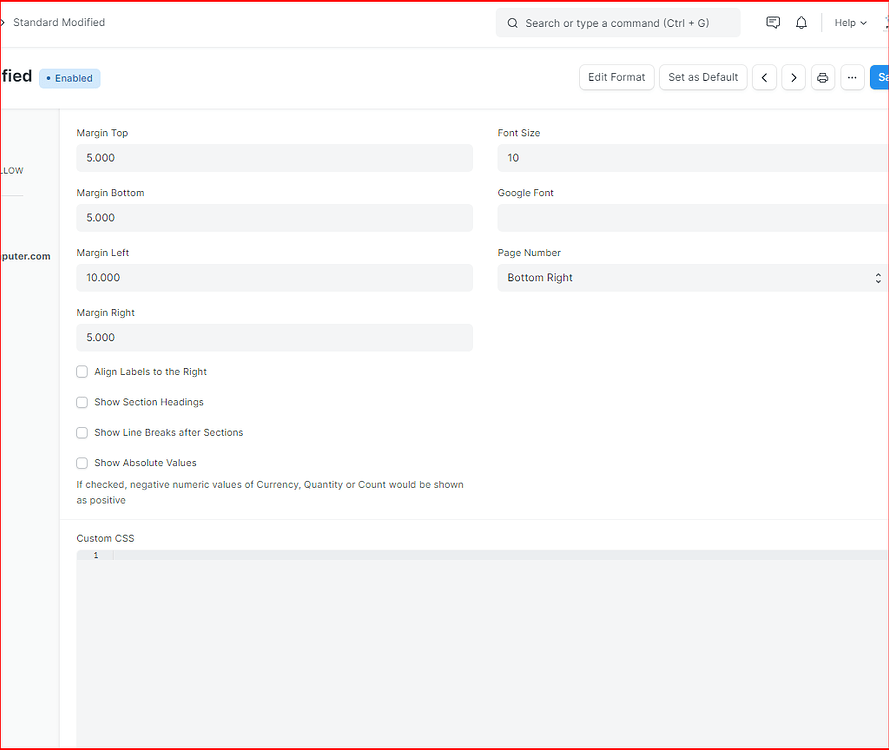The image size is (889, 750).
Task: Click the Standard Modified breadcrumb
Action: (x=59, y=23)
